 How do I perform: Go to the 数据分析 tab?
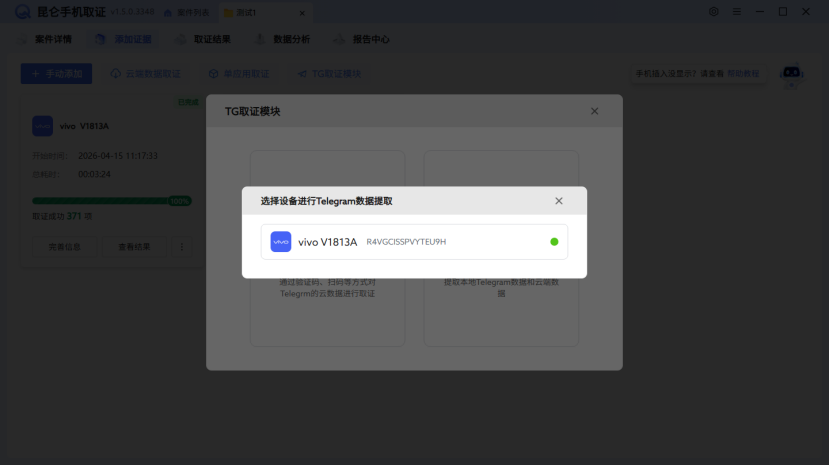tap(283, 39)
